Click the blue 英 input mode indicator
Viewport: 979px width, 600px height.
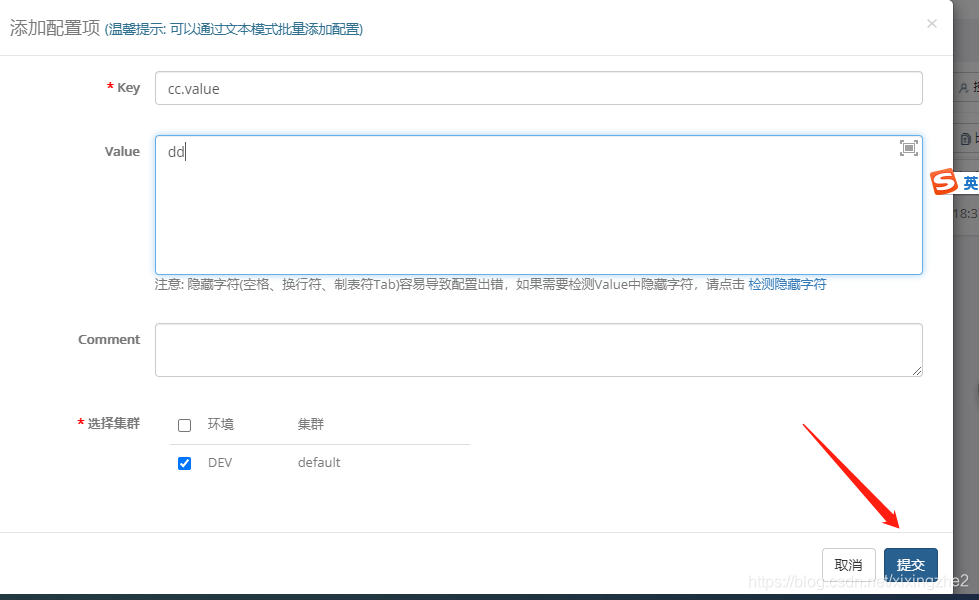(x=969, y=182)
